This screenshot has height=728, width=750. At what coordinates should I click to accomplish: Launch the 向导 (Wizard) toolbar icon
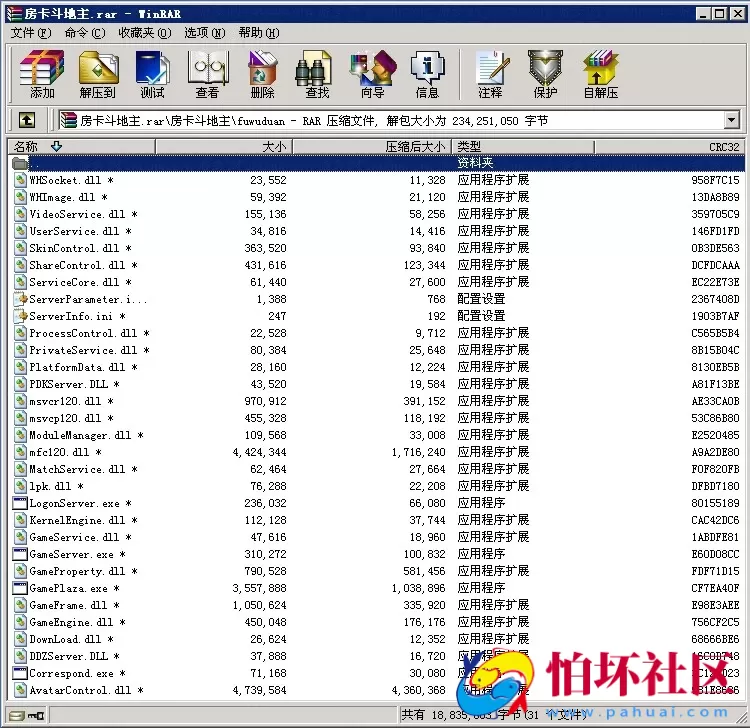tap(373, 74)
